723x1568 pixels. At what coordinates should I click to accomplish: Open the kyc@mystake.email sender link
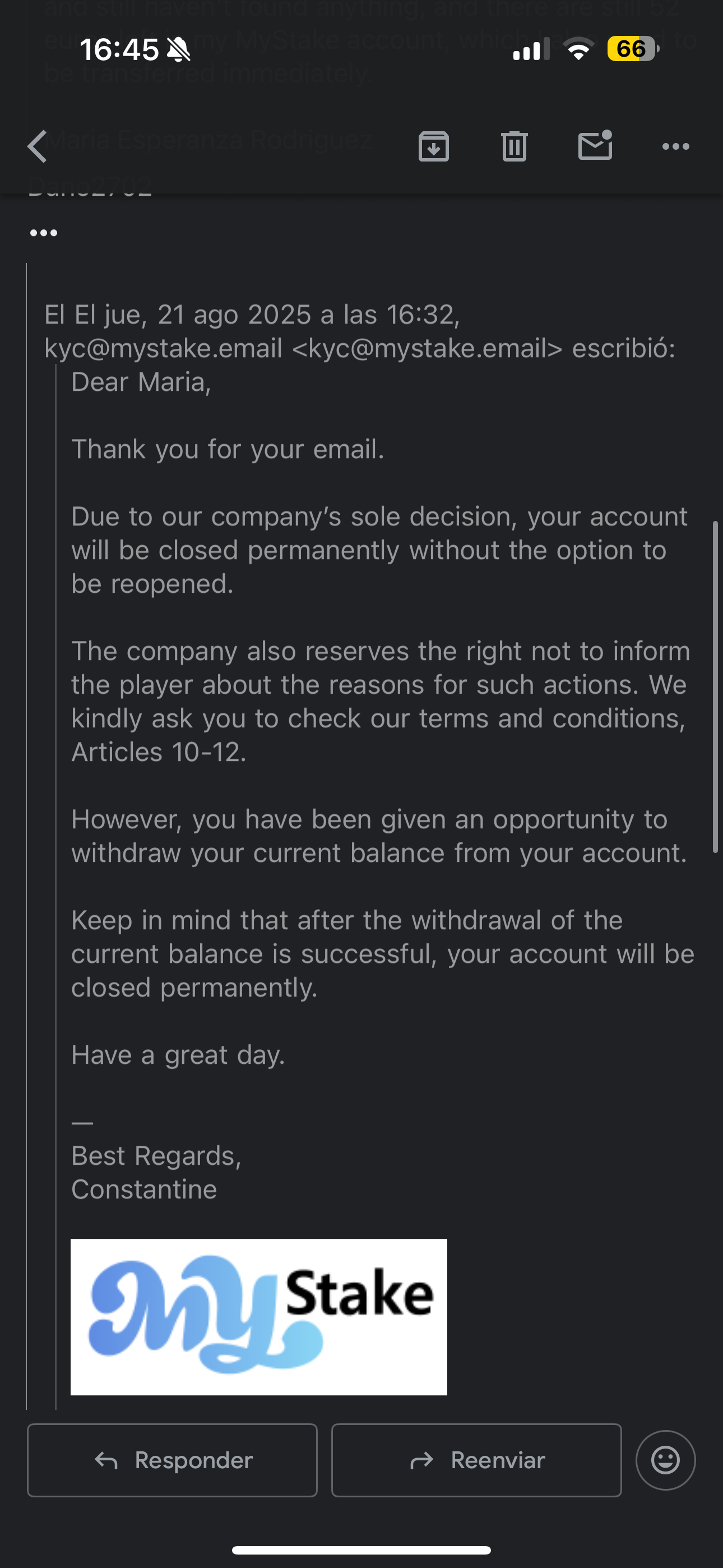pyautogui.click(x=163, y=349)
